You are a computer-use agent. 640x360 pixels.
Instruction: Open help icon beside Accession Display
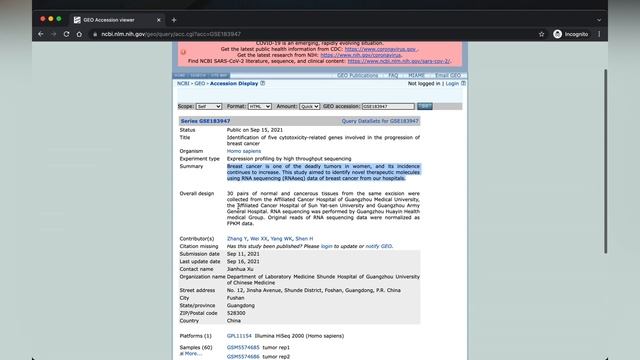pos(262,83)
